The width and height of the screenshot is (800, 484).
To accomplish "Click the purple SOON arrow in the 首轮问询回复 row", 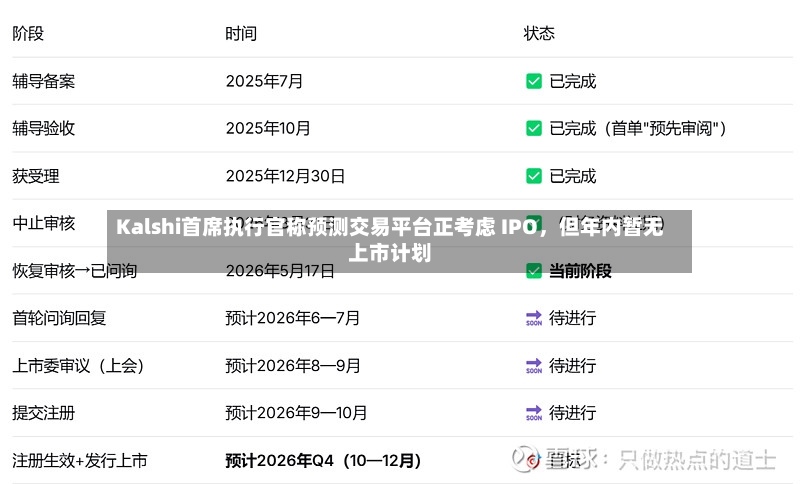I will [x=534, y=318].
